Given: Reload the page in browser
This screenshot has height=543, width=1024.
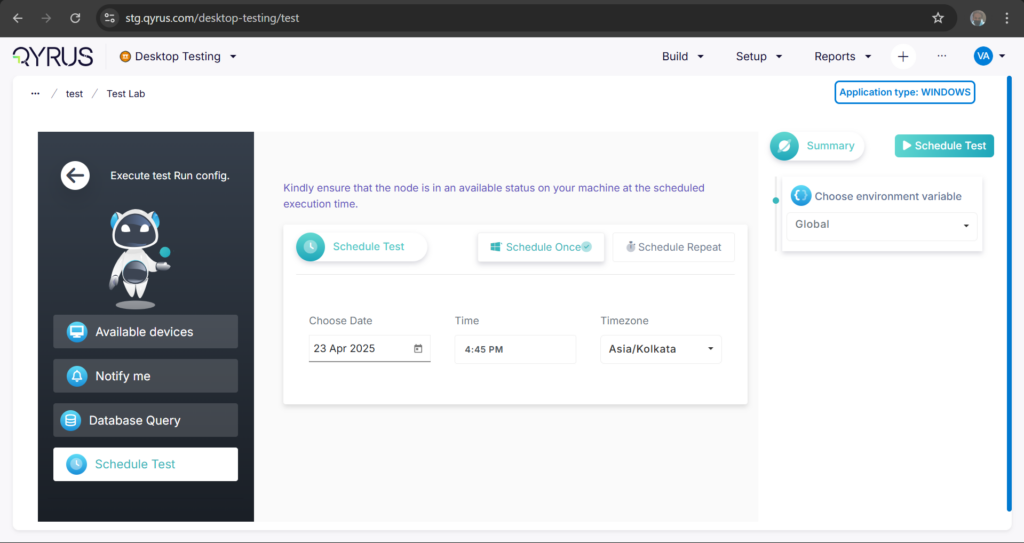Looking at the screenshot, I should point(75,18).
